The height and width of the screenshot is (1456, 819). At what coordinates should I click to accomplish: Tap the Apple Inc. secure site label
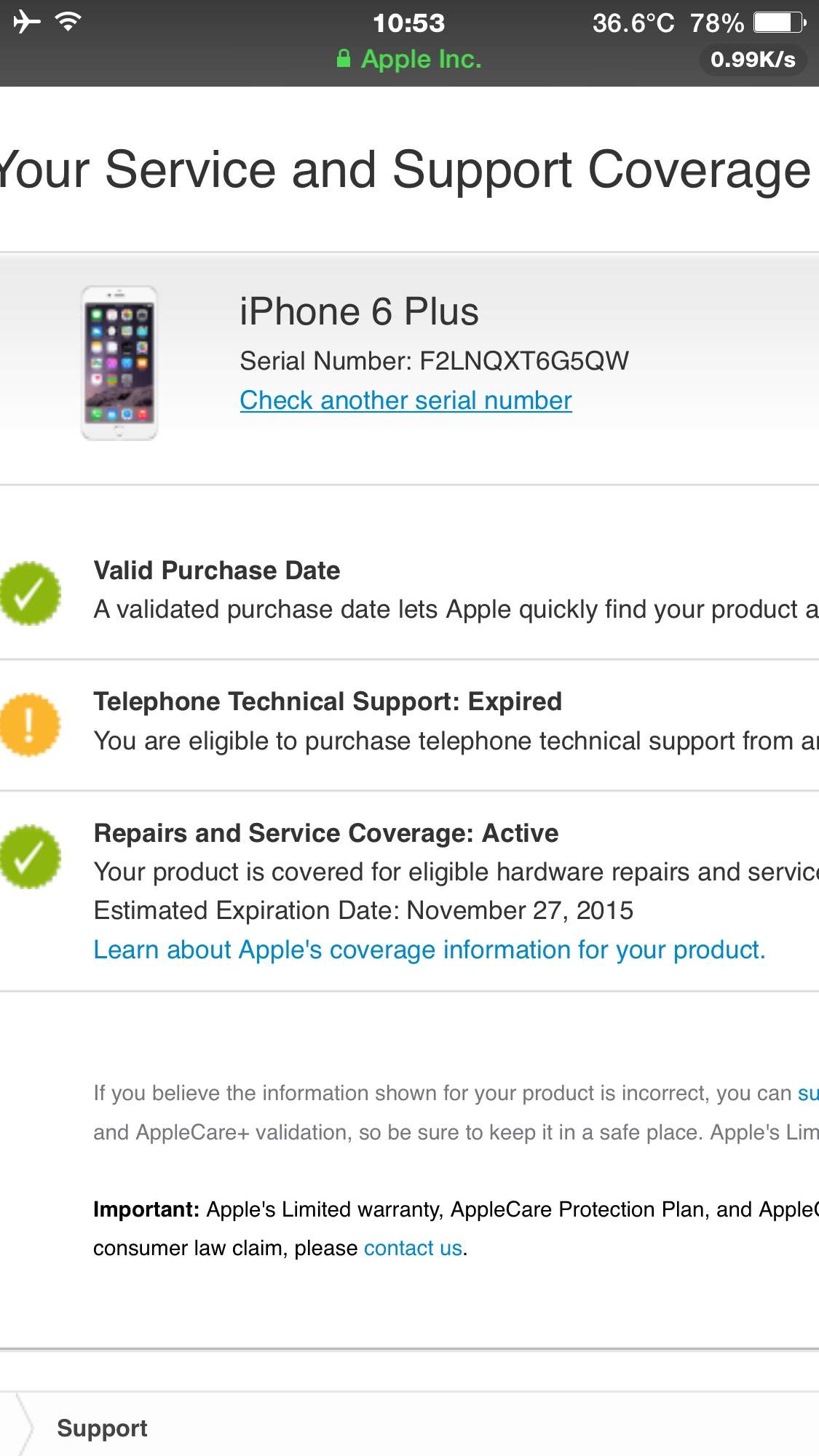[422, 59]
